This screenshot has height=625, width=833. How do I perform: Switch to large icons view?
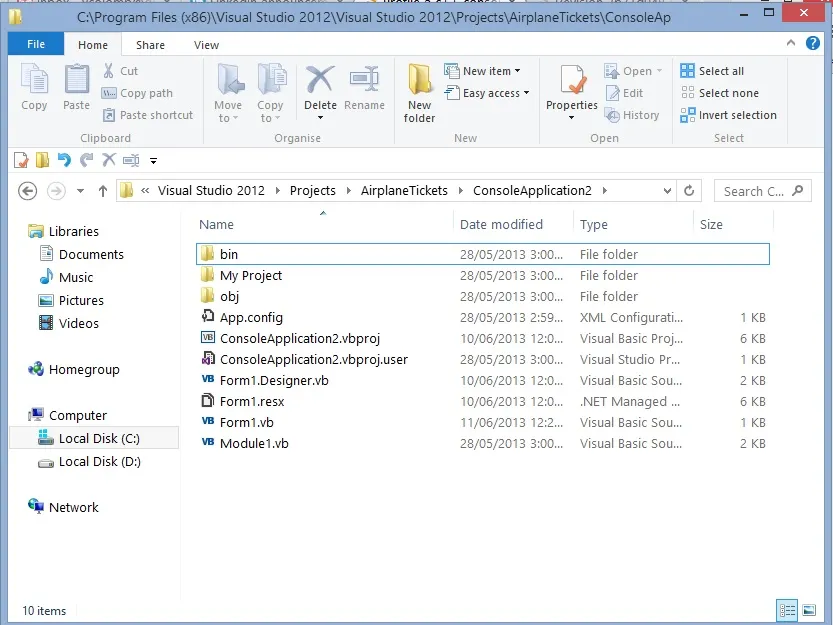(809, 610)
